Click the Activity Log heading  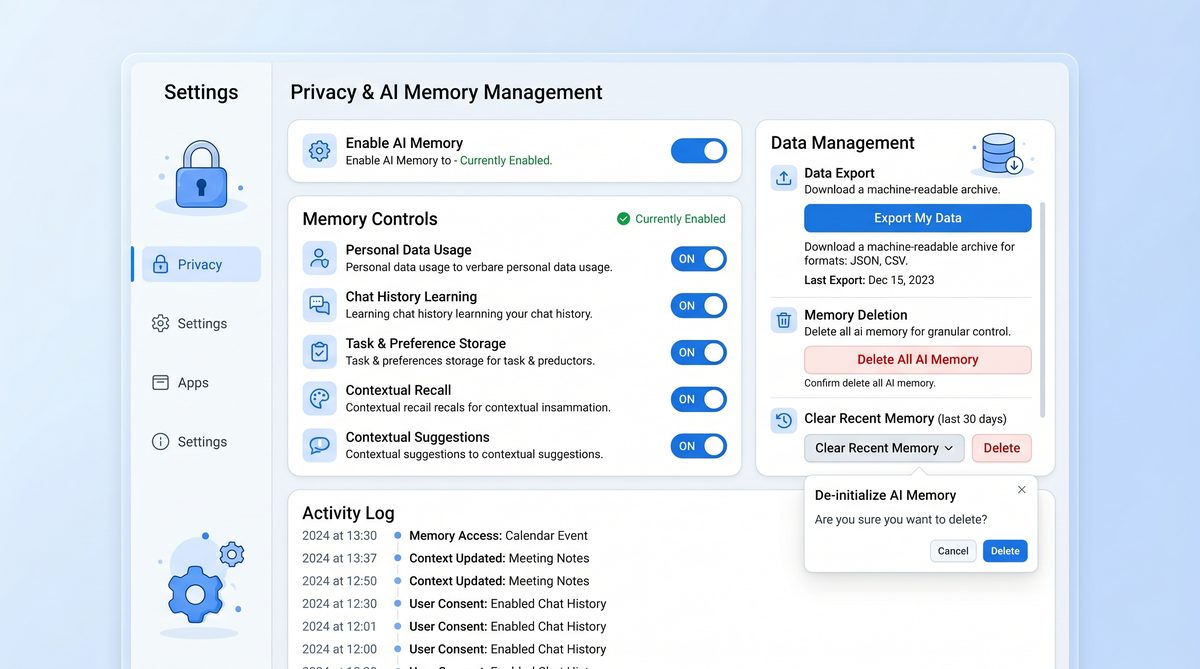348,513
